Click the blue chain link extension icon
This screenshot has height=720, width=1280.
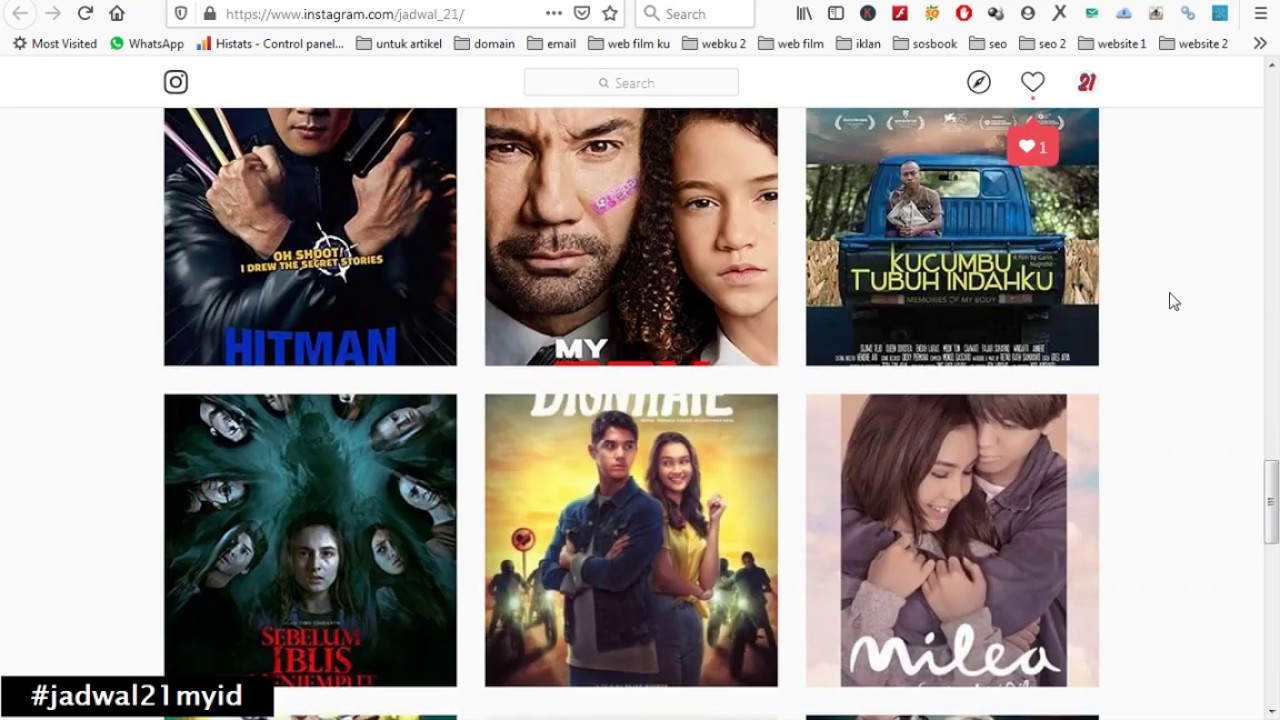pos(1188,13)
